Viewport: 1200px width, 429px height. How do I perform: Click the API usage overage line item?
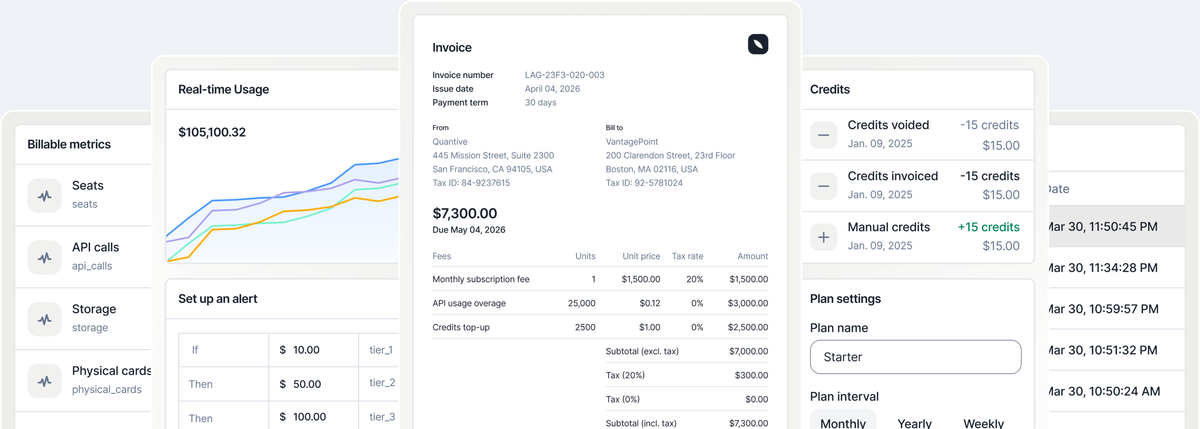pyautogui.click(x=600, y=303)
